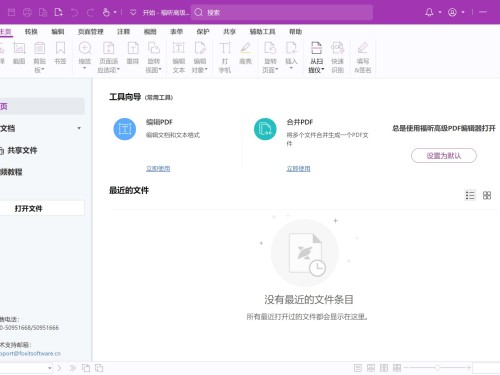
Task: Click the 设置为默认 set as default button
Action: coord(444,156)
